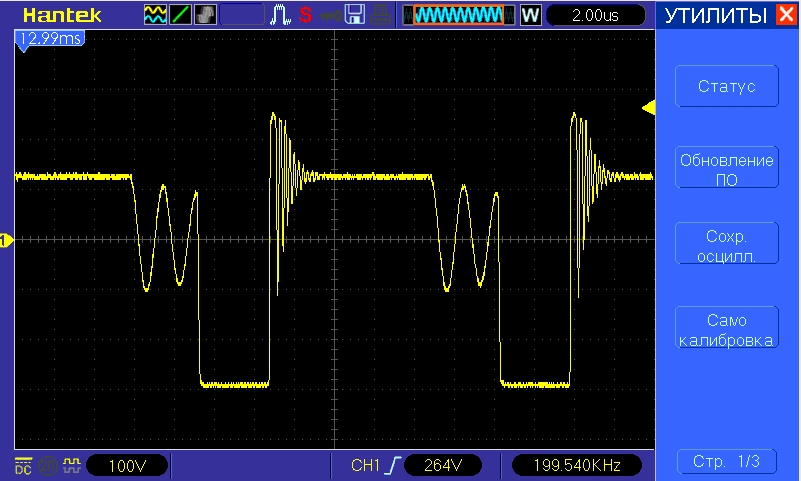Click the green diagonal line icon
Image resolution: width=801 pixels, height=481 pixels.
(180, 15)
